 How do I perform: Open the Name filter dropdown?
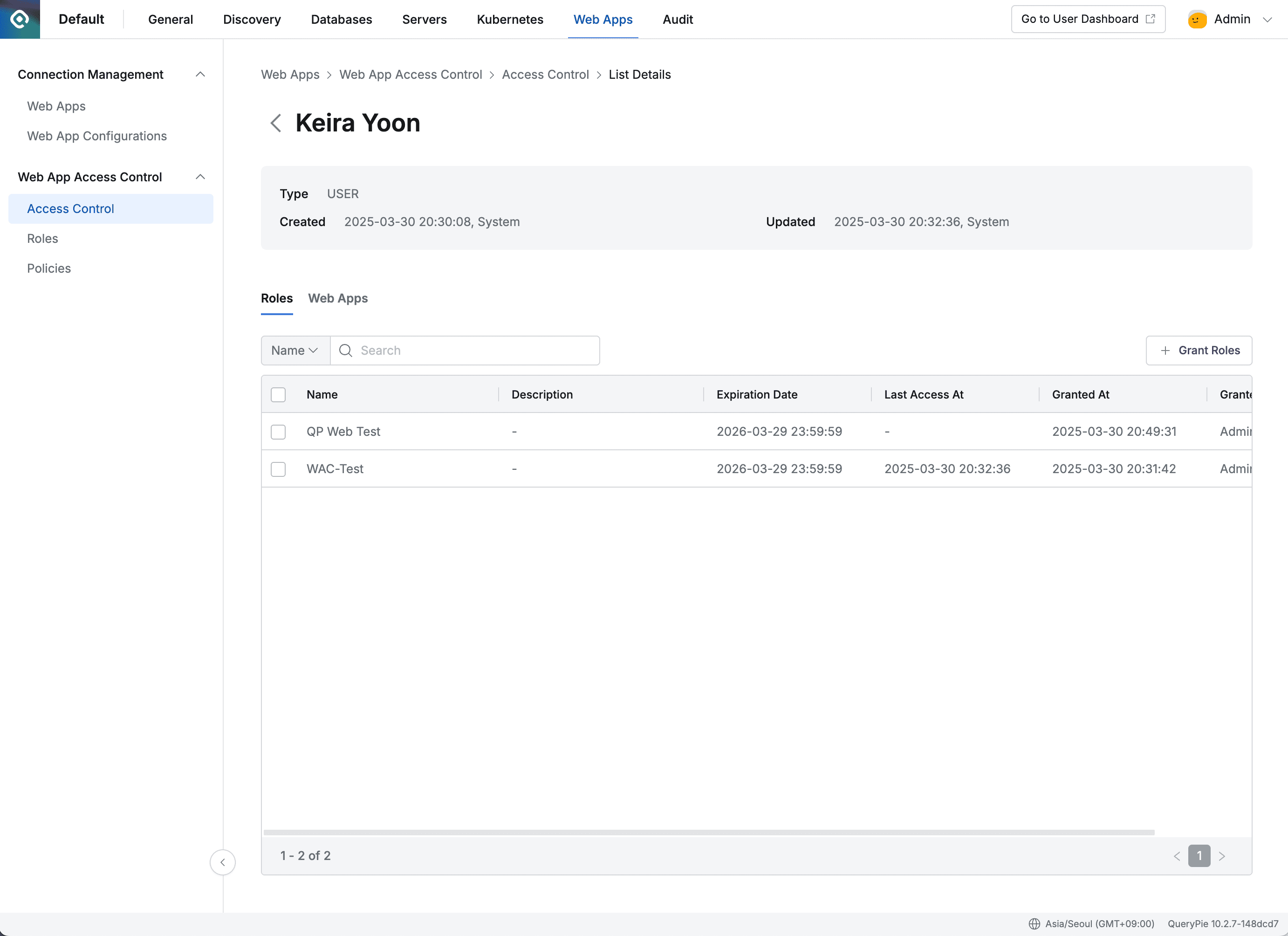point(294,351)
